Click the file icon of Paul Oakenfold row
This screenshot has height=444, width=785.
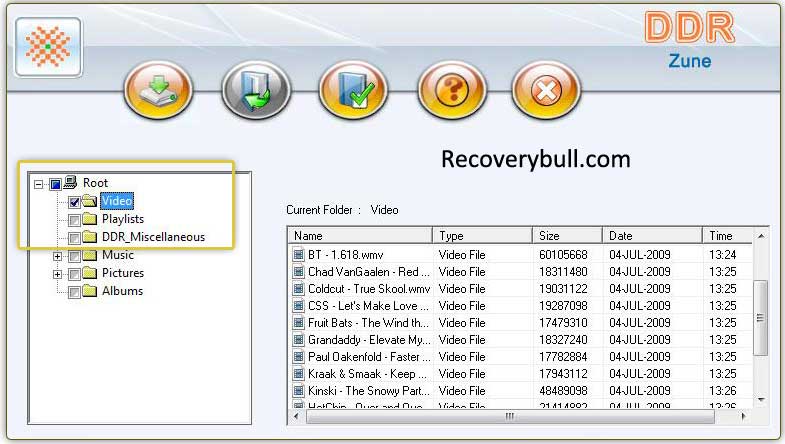point(298,357)
